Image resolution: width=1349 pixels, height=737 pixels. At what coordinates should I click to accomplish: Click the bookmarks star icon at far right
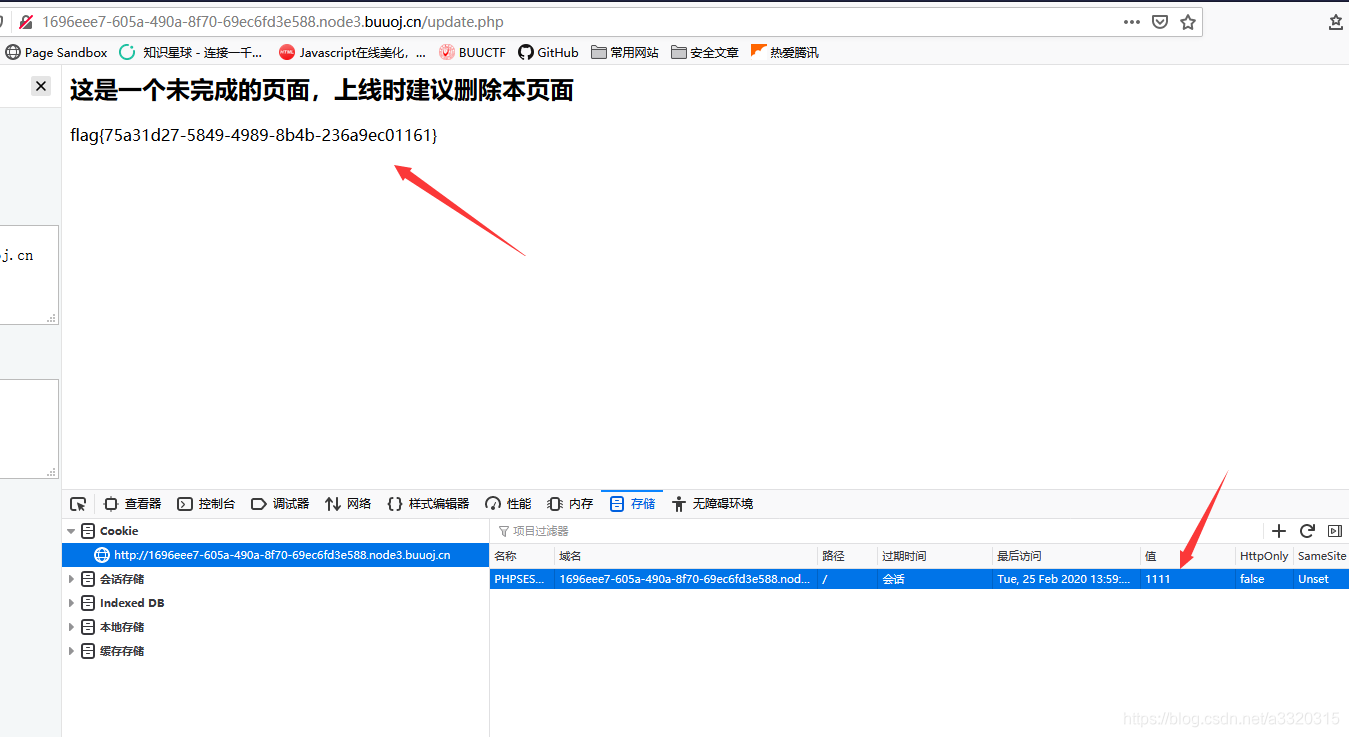1336,22
